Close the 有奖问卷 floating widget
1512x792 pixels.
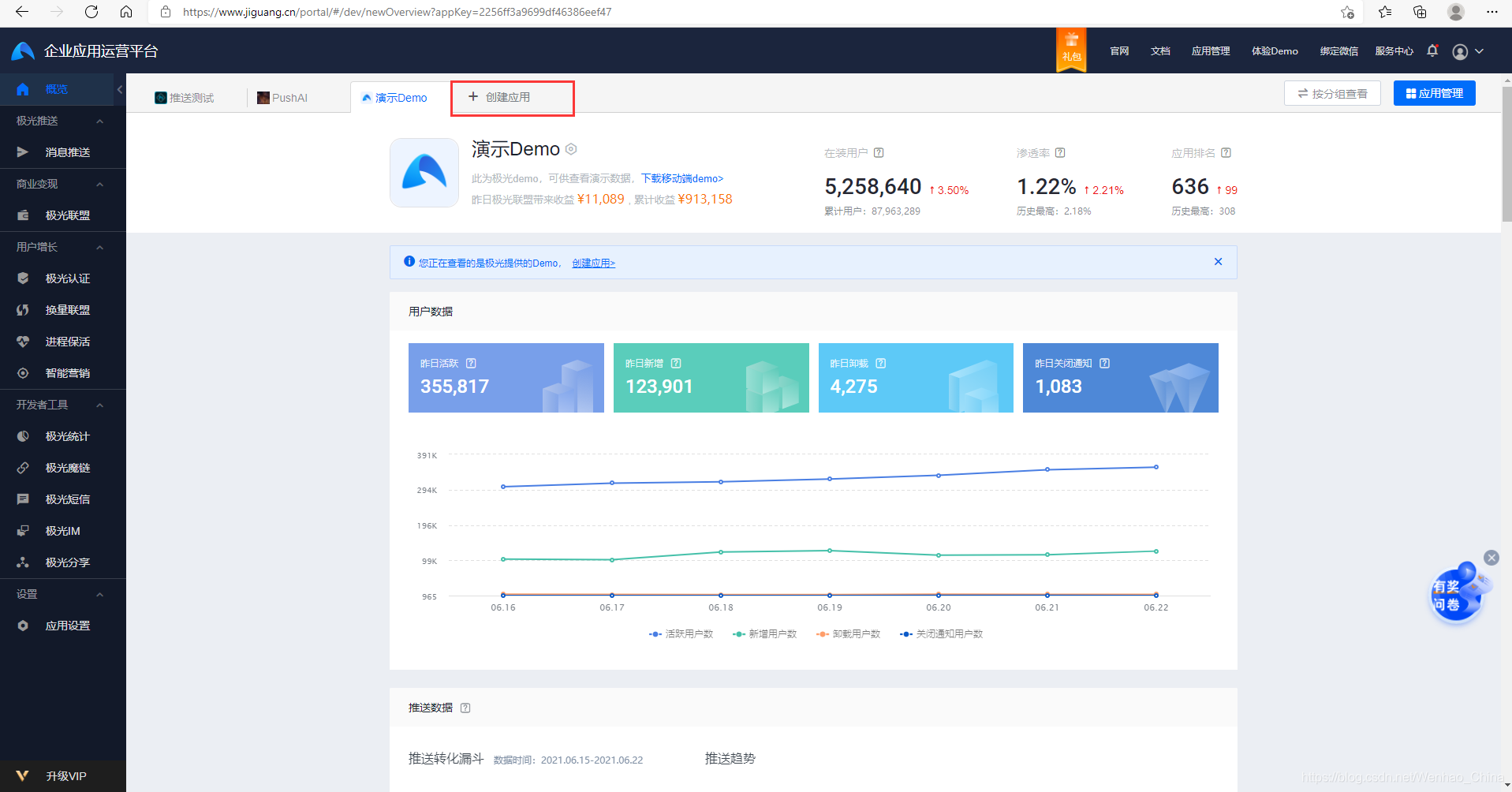click(1491, 558)
